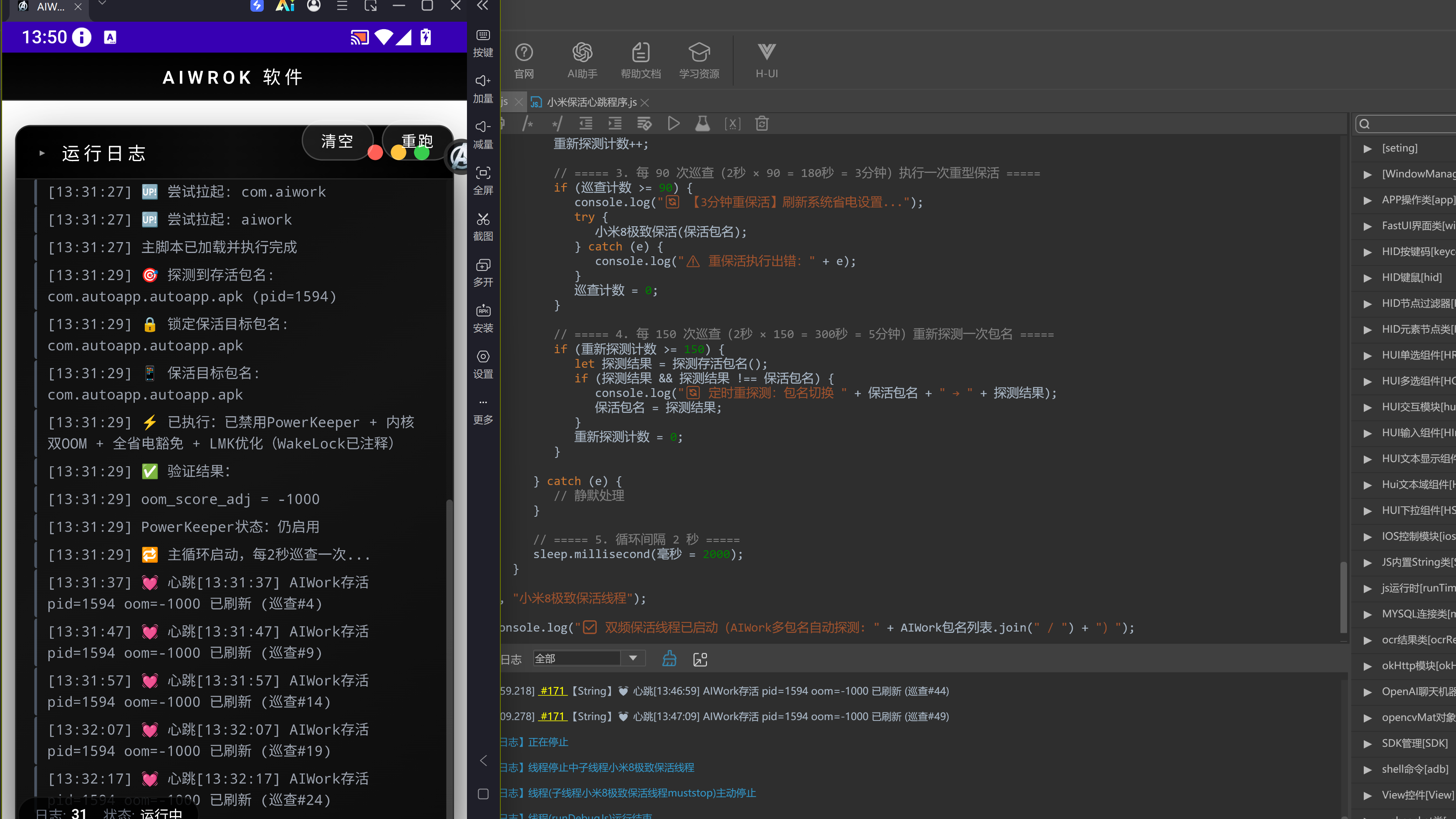The height and width of the screenshot is (819, 1456).
Task: Open the 按键 keys panel
Action: [483, 43]
